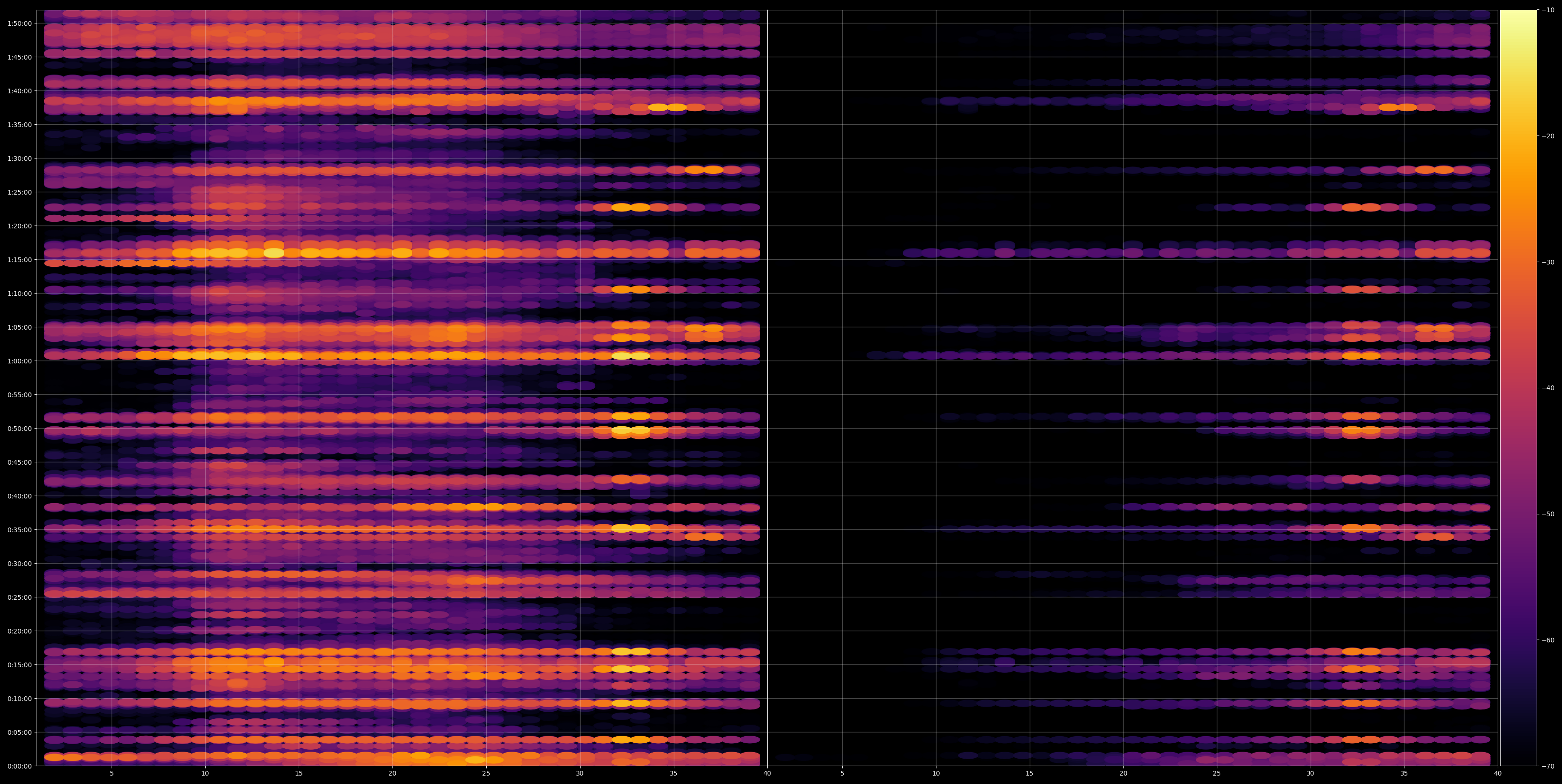
Task: Click the 1:40:00 time axis label
Action: point(19,91)
